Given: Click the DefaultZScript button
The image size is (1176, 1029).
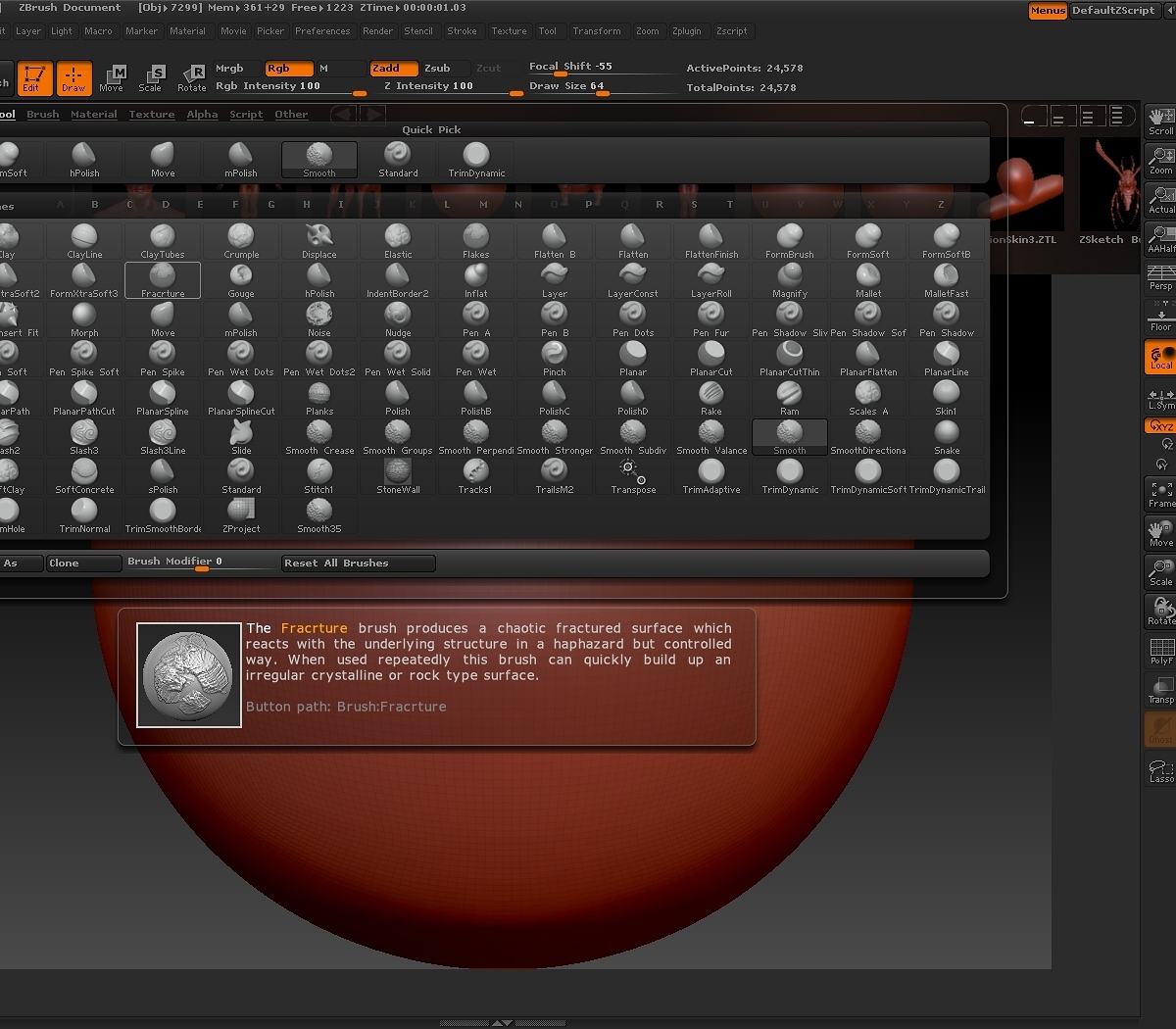Looking at the screenshot, I should (1113, 11).
